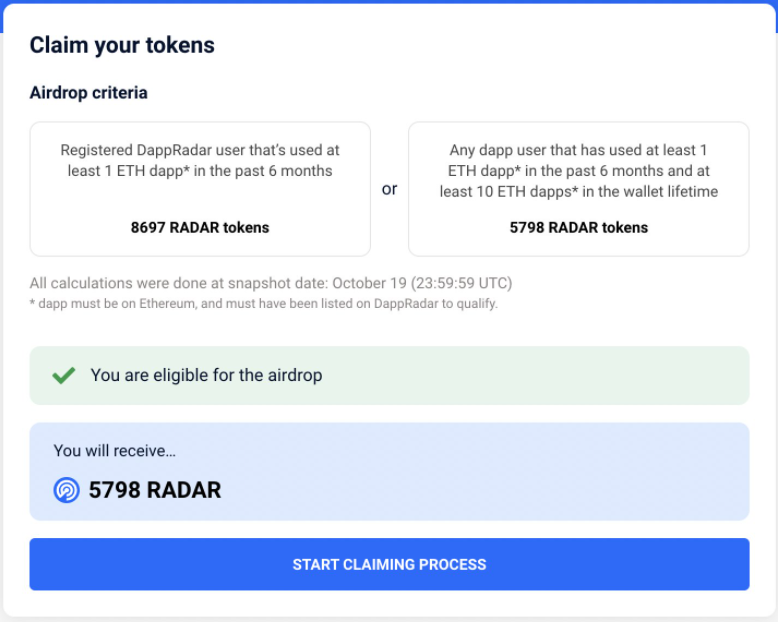
Task: Click the green eligibility checkmark icon
Action: click(x=64, y=375)
